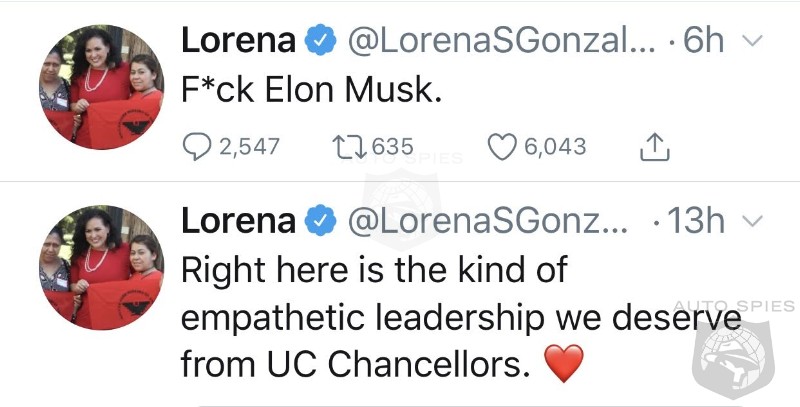Click the verified badge on second tweet
This screenshot has width=800, height=407.
[x=320, y=221]
